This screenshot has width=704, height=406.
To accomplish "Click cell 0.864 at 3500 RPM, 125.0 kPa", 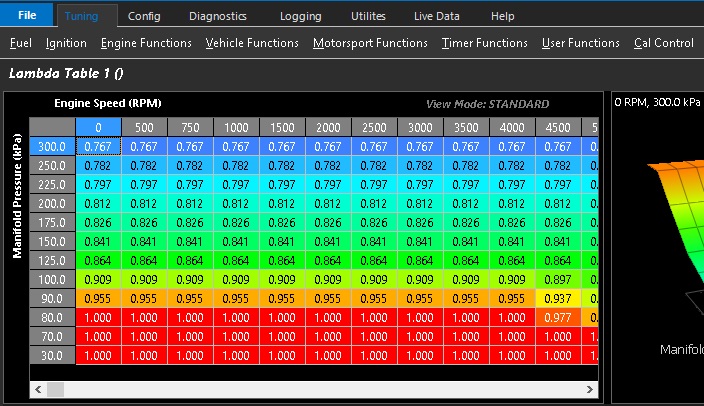I will (x=466, y=260).
